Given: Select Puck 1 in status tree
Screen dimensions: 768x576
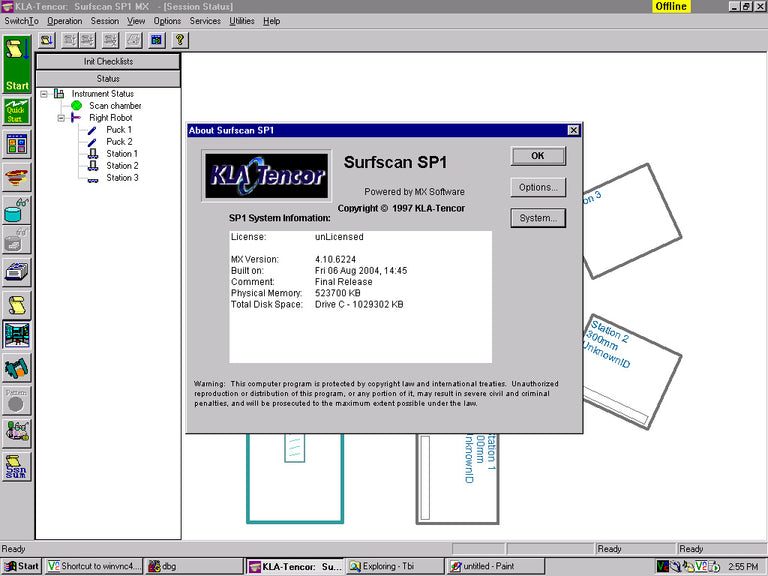Looking at the screenshot, I should 119,130.
